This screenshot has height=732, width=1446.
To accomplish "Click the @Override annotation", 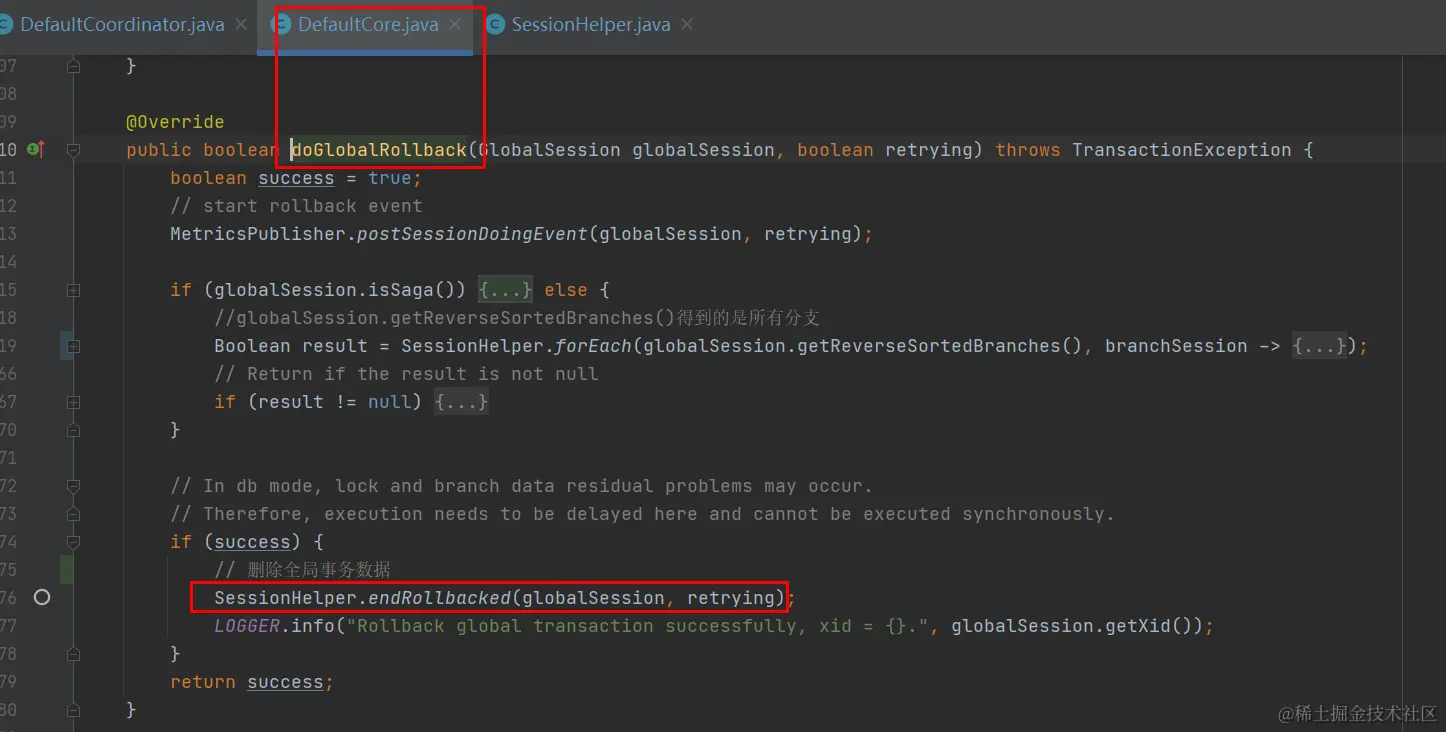I will (x=175, y=122).
